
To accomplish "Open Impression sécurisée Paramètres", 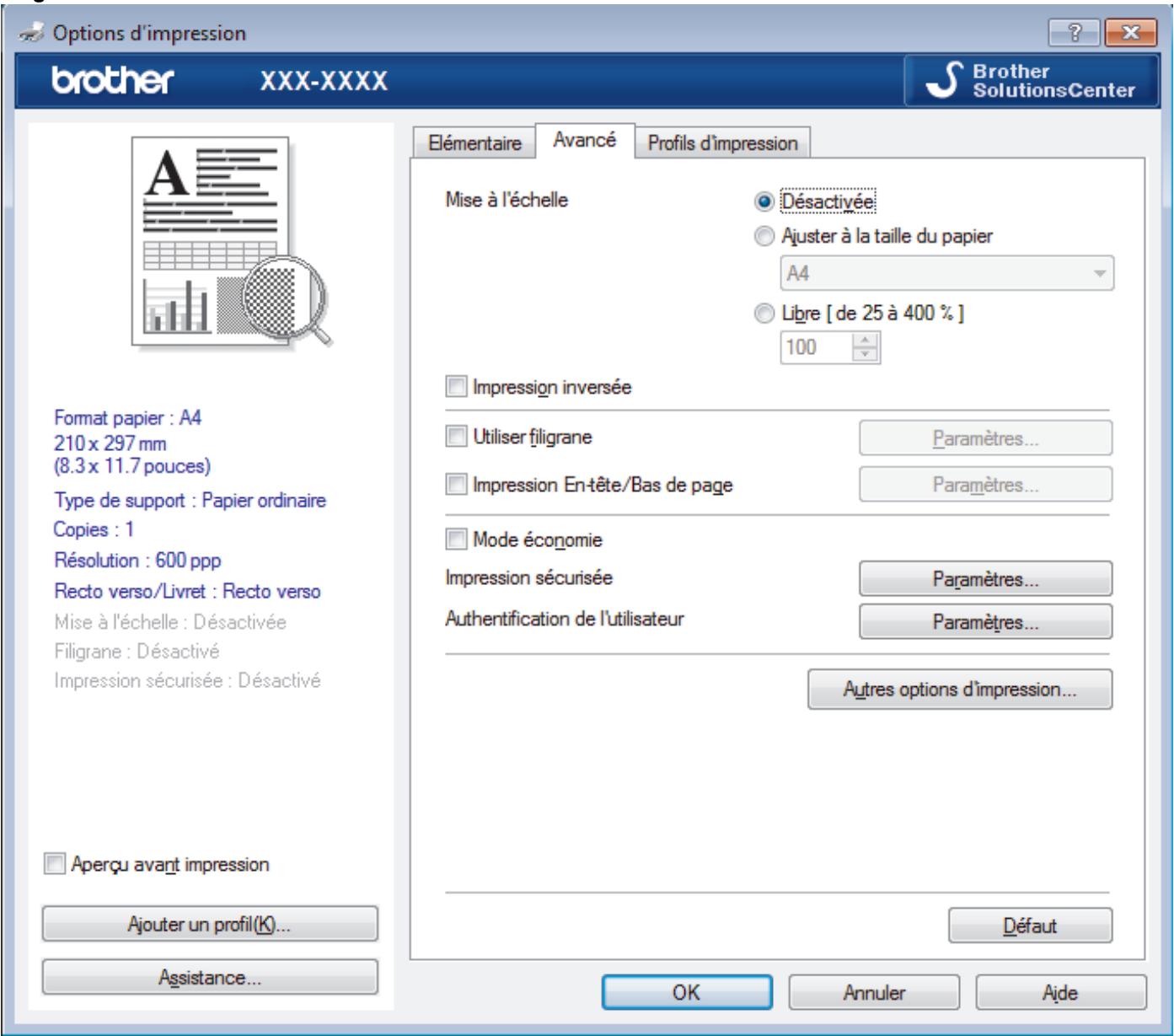I will click(x=985, y=579).
